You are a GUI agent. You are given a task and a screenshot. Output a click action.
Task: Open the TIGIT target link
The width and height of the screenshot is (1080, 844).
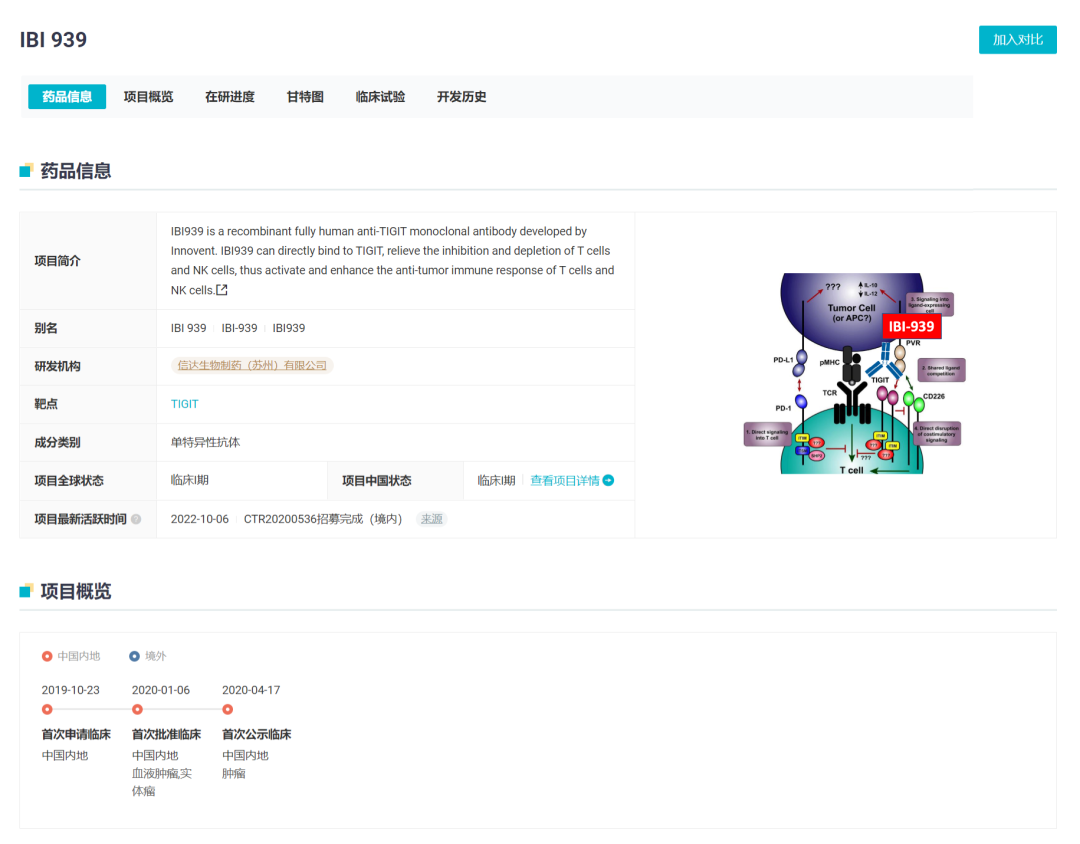point(185,404)
